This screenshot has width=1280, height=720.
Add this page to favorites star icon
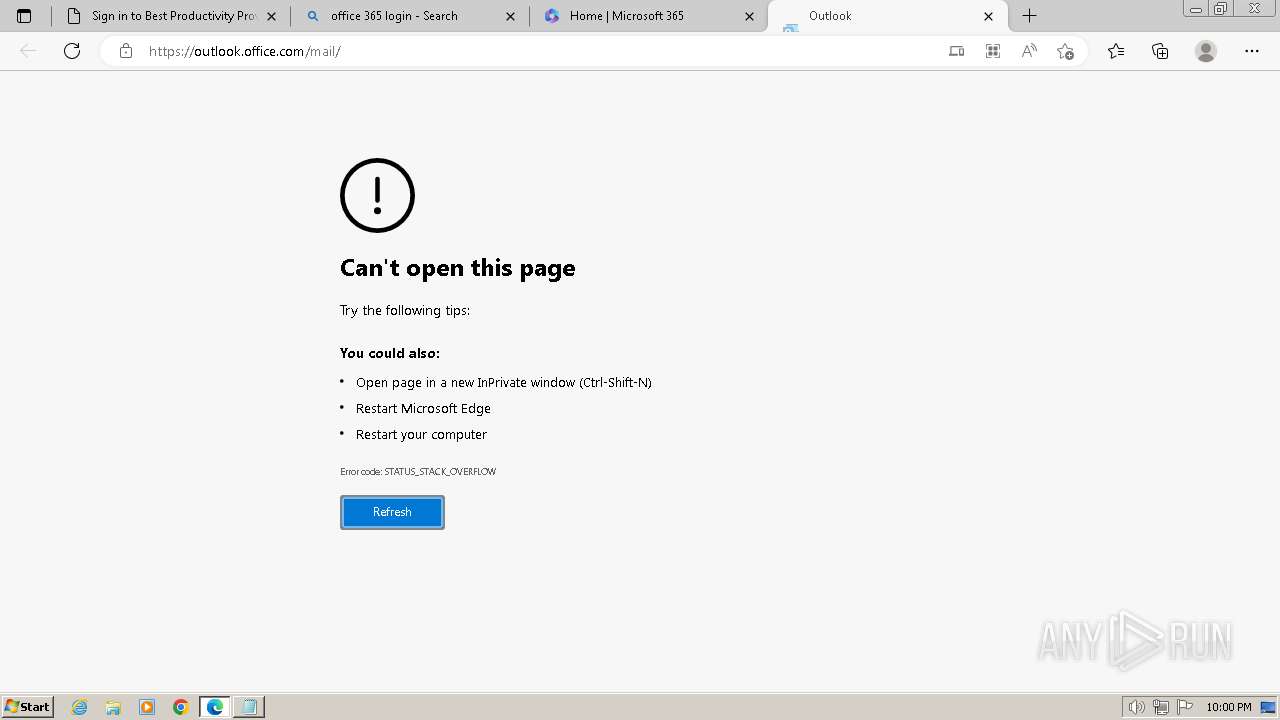1065,51
